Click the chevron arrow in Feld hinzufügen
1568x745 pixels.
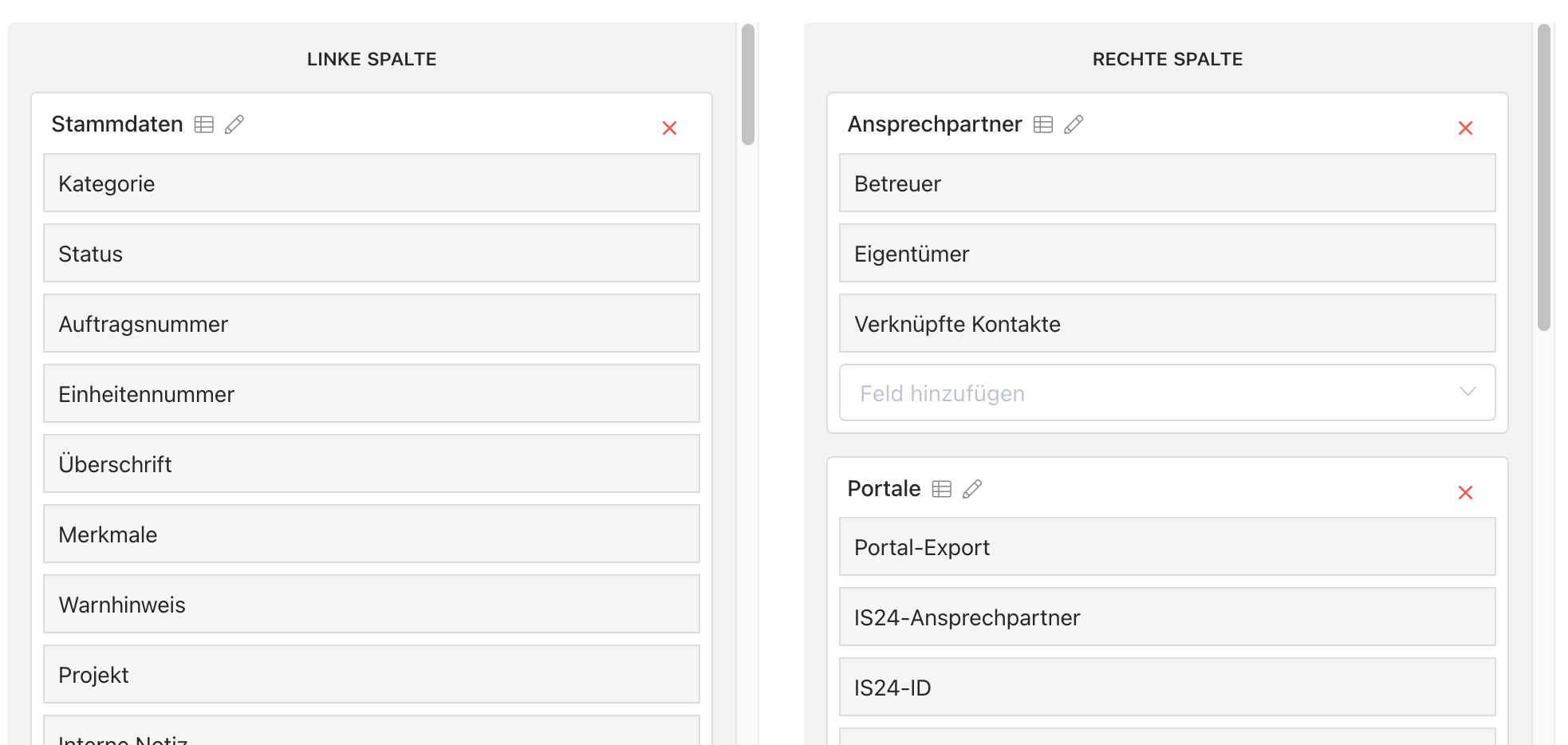pos(1468,392)
